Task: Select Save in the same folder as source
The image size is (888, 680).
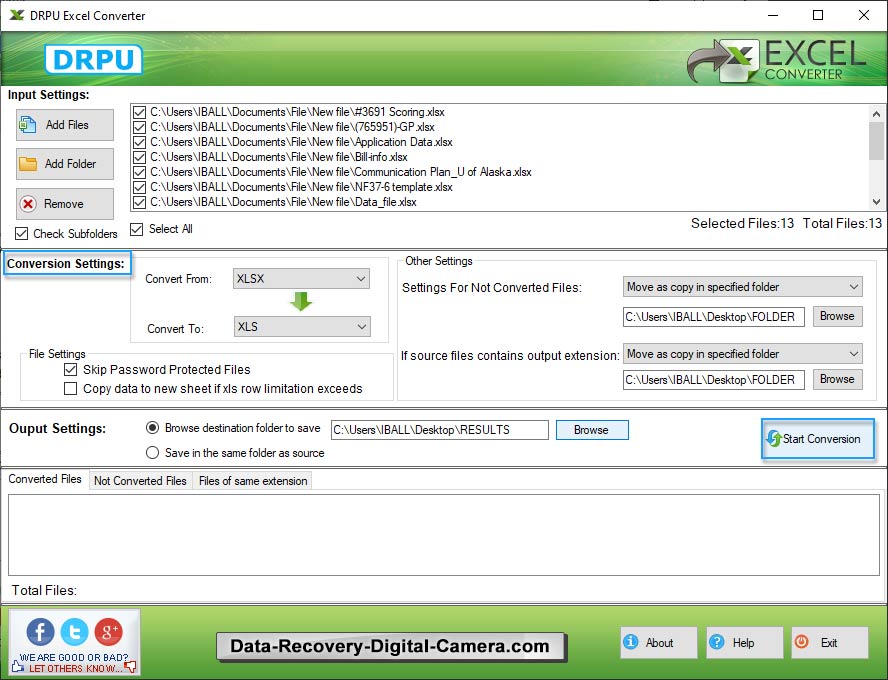Action: 152,452
